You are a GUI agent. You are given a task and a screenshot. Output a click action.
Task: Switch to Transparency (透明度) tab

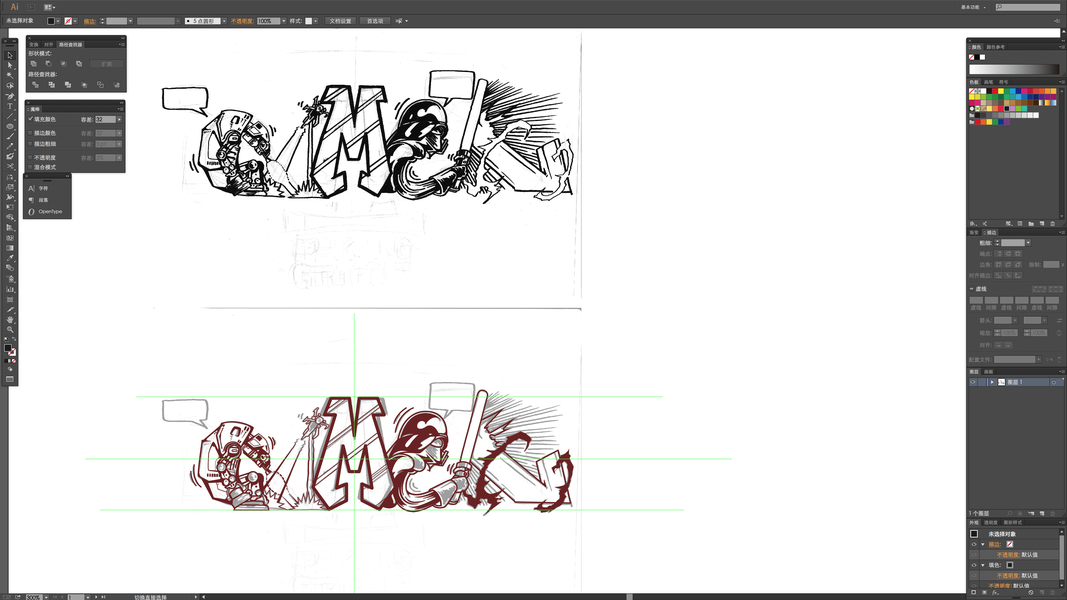pos(991,522)
